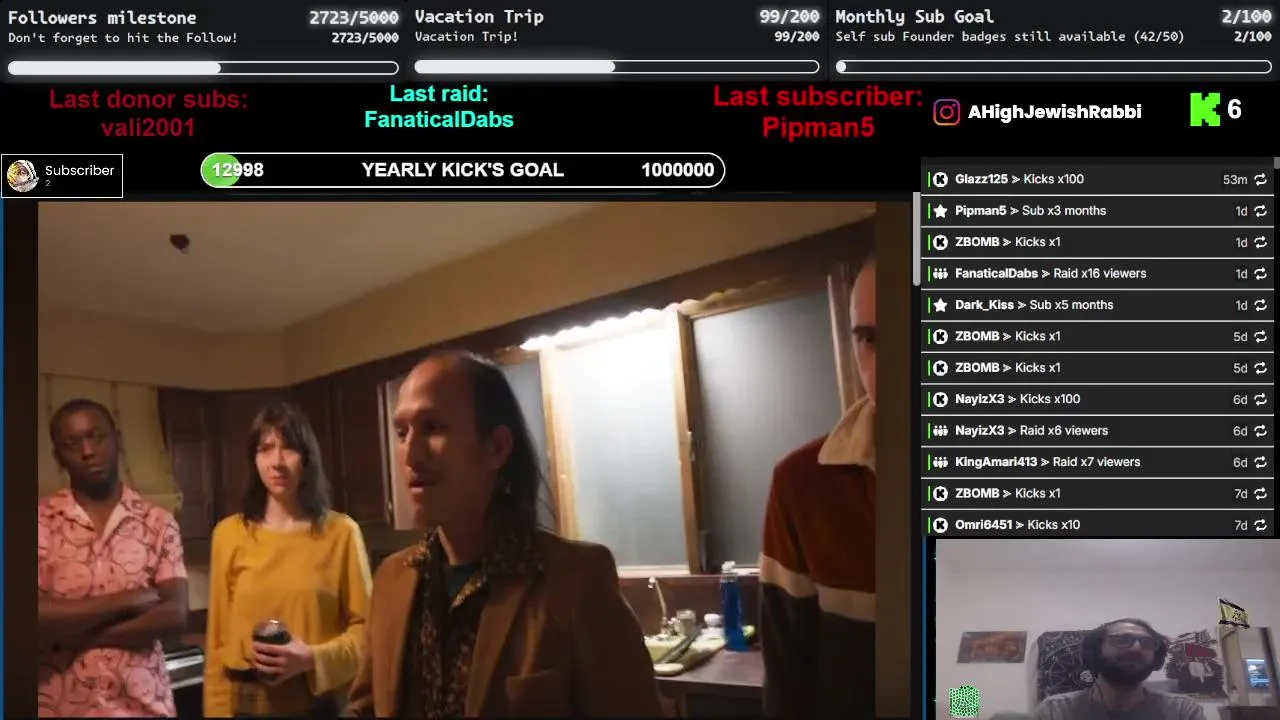Replay the Omri6451 Kicks x10 alert
This screenshot has height=720, width=1280.
coord(1260,525)
